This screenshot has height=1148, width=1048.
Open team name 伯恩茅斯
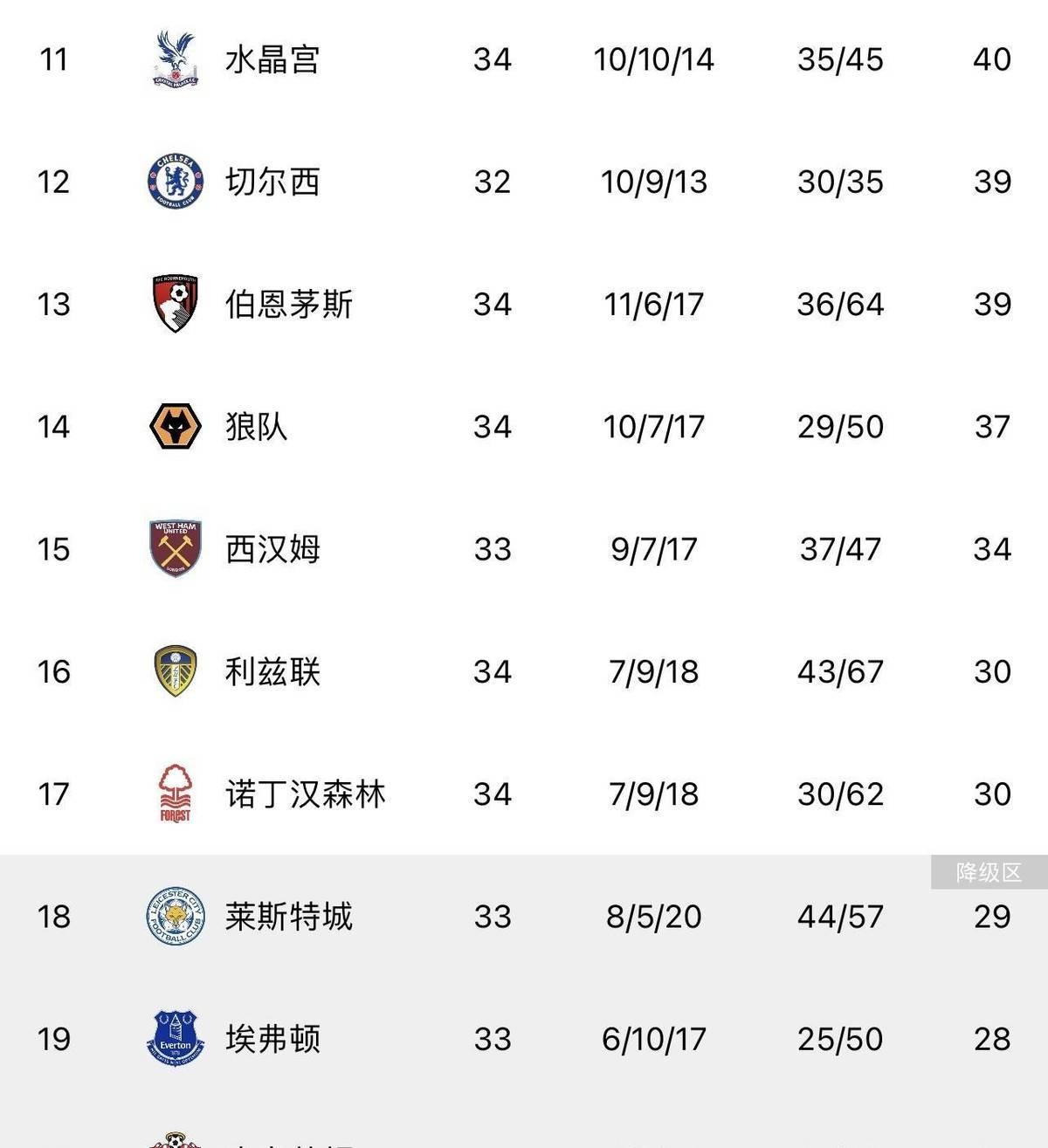289,304
